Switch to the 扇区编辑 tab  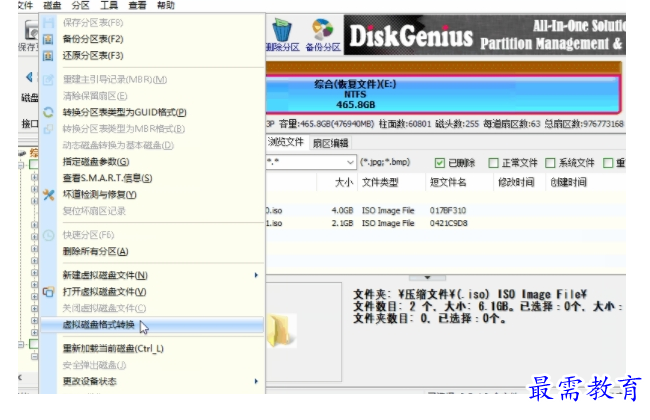click(x=330, y=143)
